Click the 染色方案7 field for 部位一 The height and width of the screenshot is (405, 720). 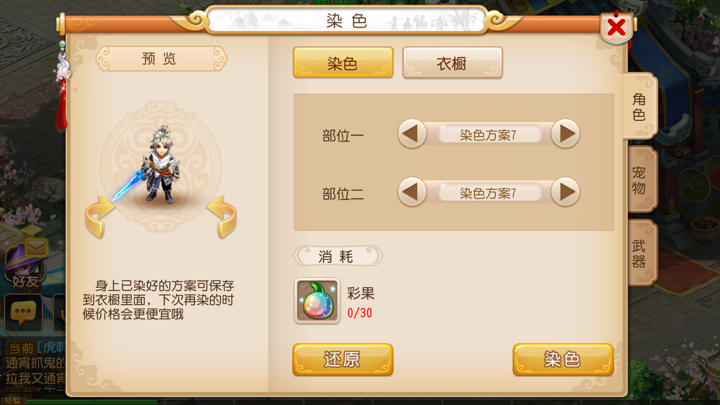(x=489, y=135)
